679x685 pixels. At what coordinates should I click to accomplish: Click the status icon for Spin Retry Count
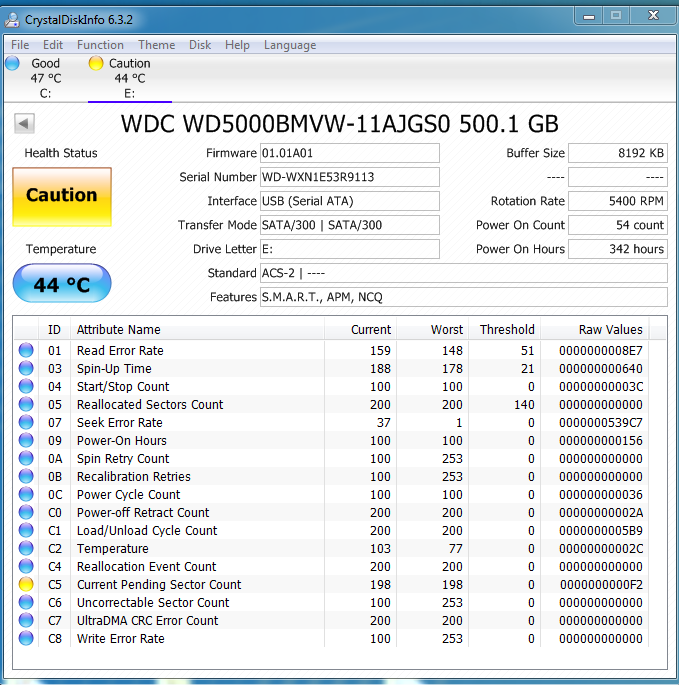26,458
